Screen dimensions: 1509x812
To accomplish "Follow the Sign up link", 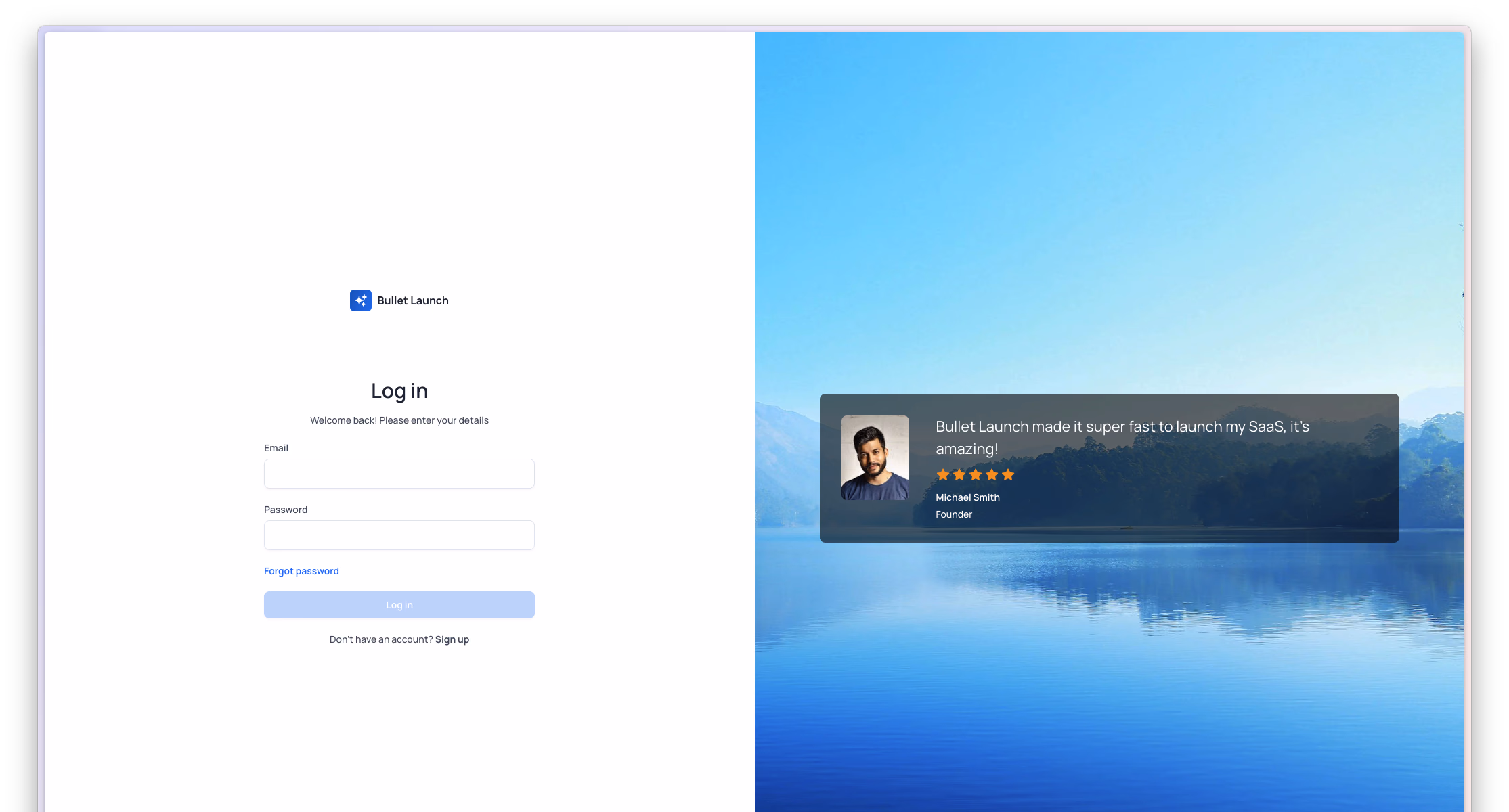I will click(x=452, y=639).
